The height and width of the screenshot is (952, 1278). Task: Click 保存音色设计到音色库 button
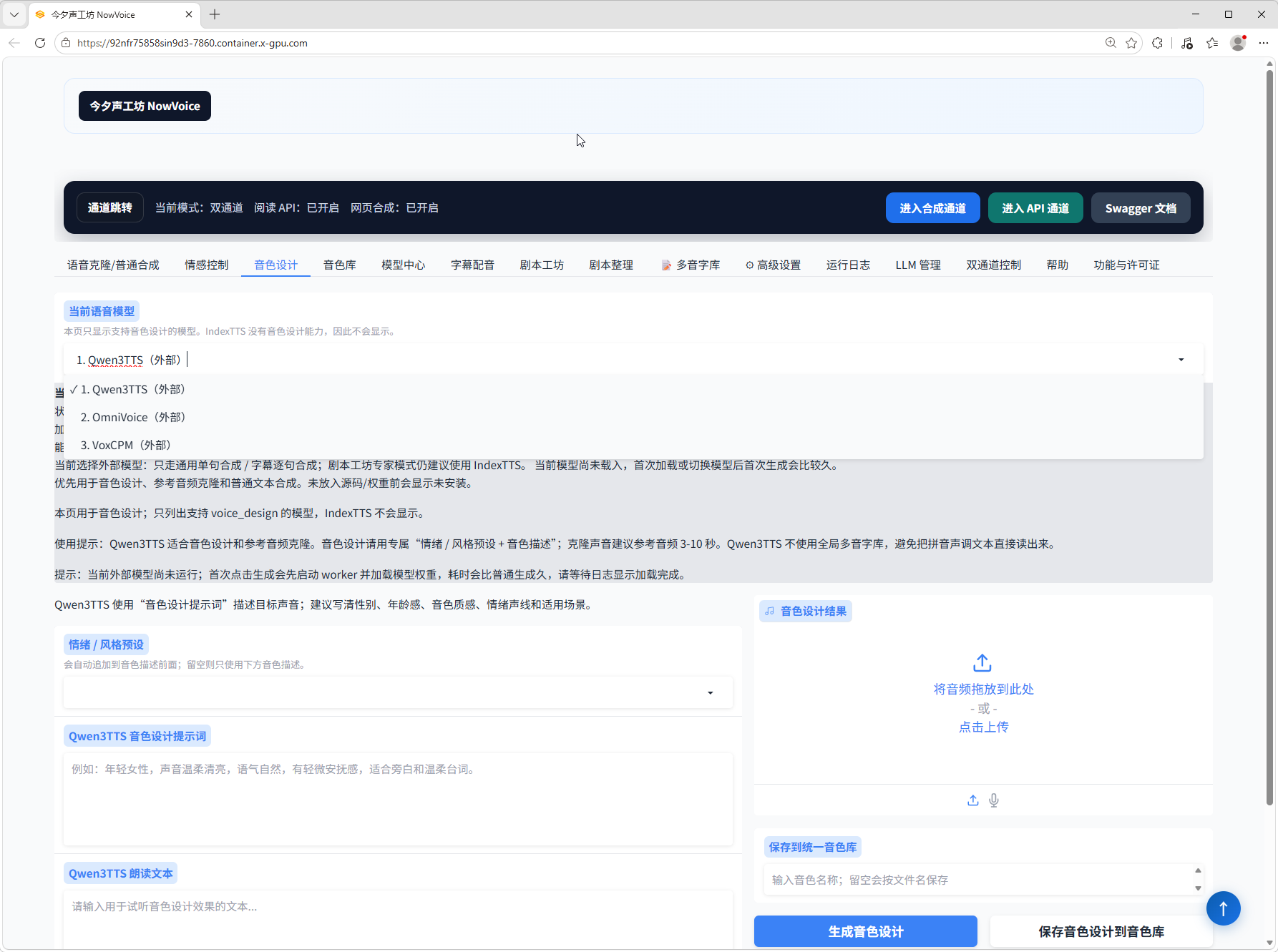(1101, 931)
